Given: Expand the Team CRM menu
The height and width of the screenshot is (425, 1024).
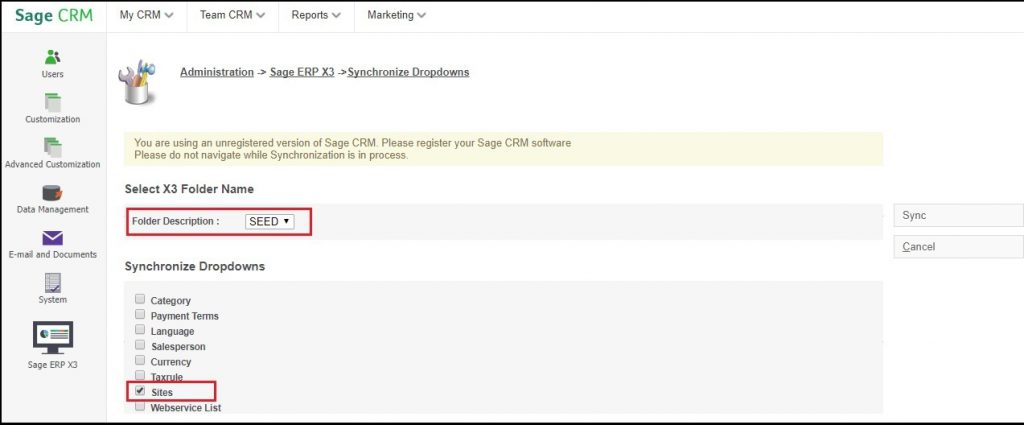Looking at the screenshot, I should point(232,15).
